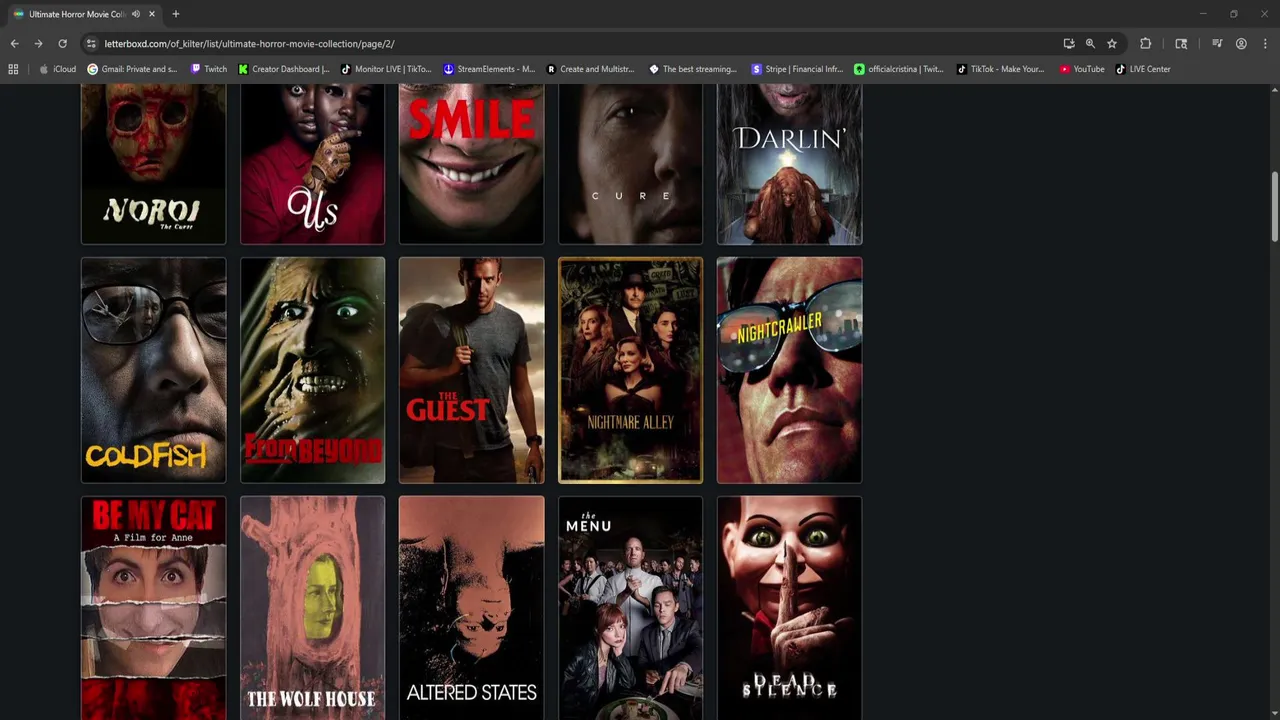Image resolution: width=1280 pixels, height=720 pixels.
Task: Open the zoom magnifier icon in address bar
Action: coord(1090,44)
